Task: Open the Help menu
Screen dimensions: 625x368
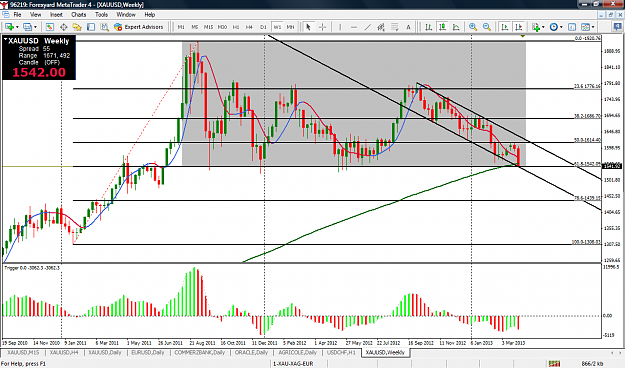Action: (x=149, y=14)
